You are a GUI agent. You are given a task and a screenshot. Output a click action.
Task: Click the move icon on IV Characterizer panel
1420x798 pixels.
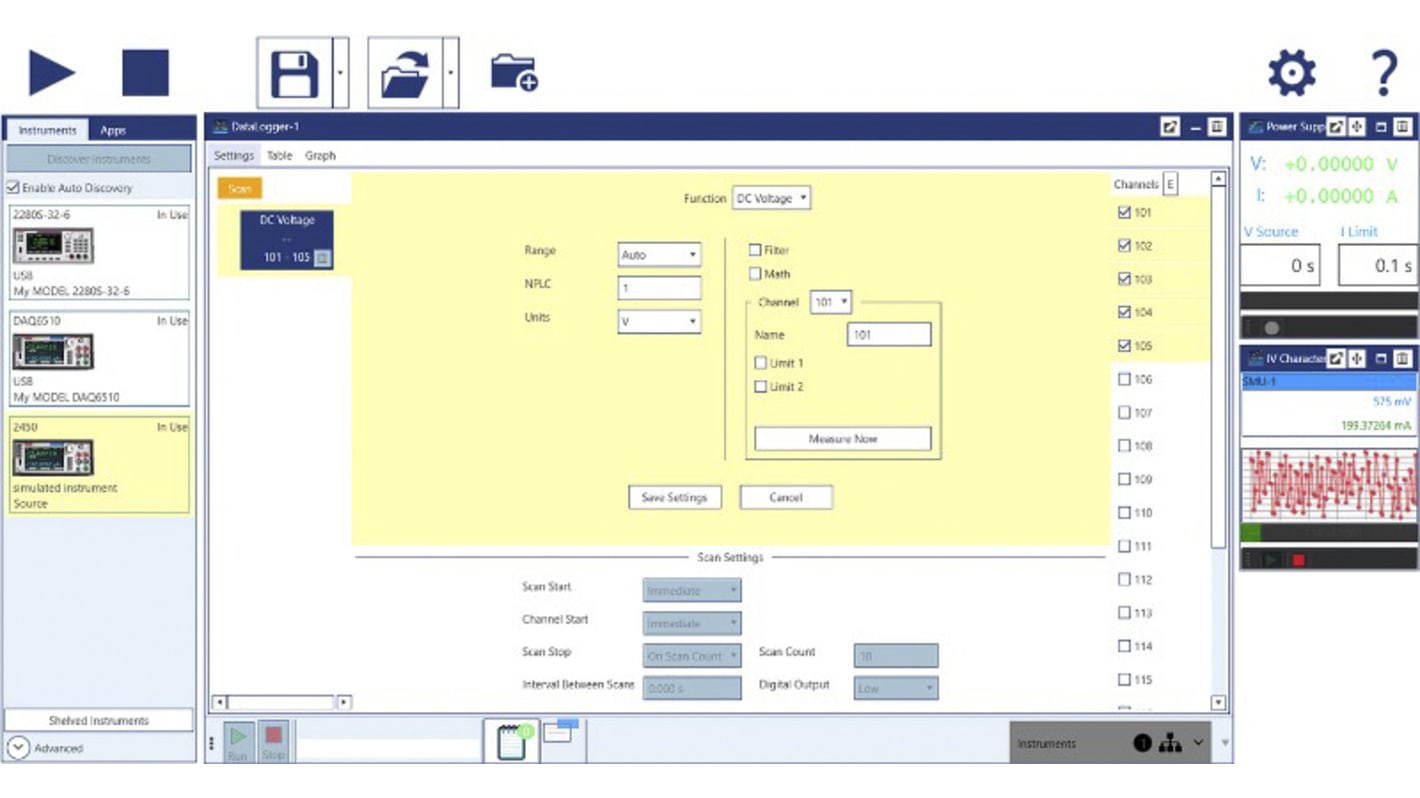(x=1357, y=358)
